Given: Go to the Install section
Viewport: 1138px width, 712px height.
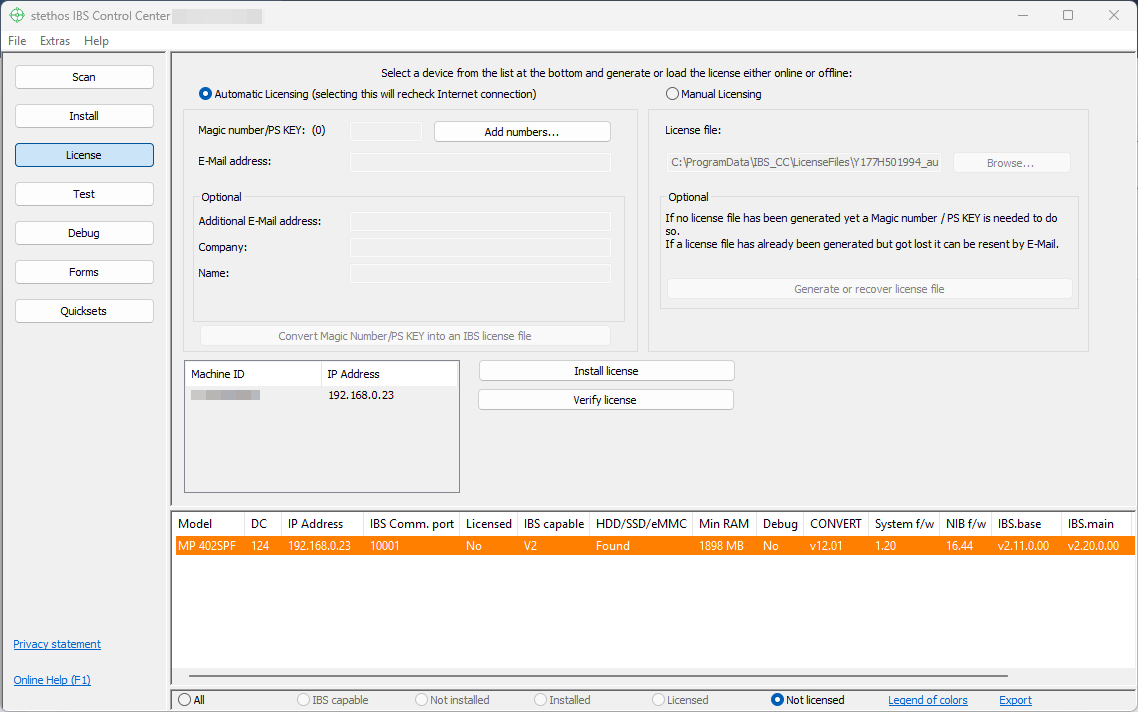Looking at the screenshot, I should point(84,116).
